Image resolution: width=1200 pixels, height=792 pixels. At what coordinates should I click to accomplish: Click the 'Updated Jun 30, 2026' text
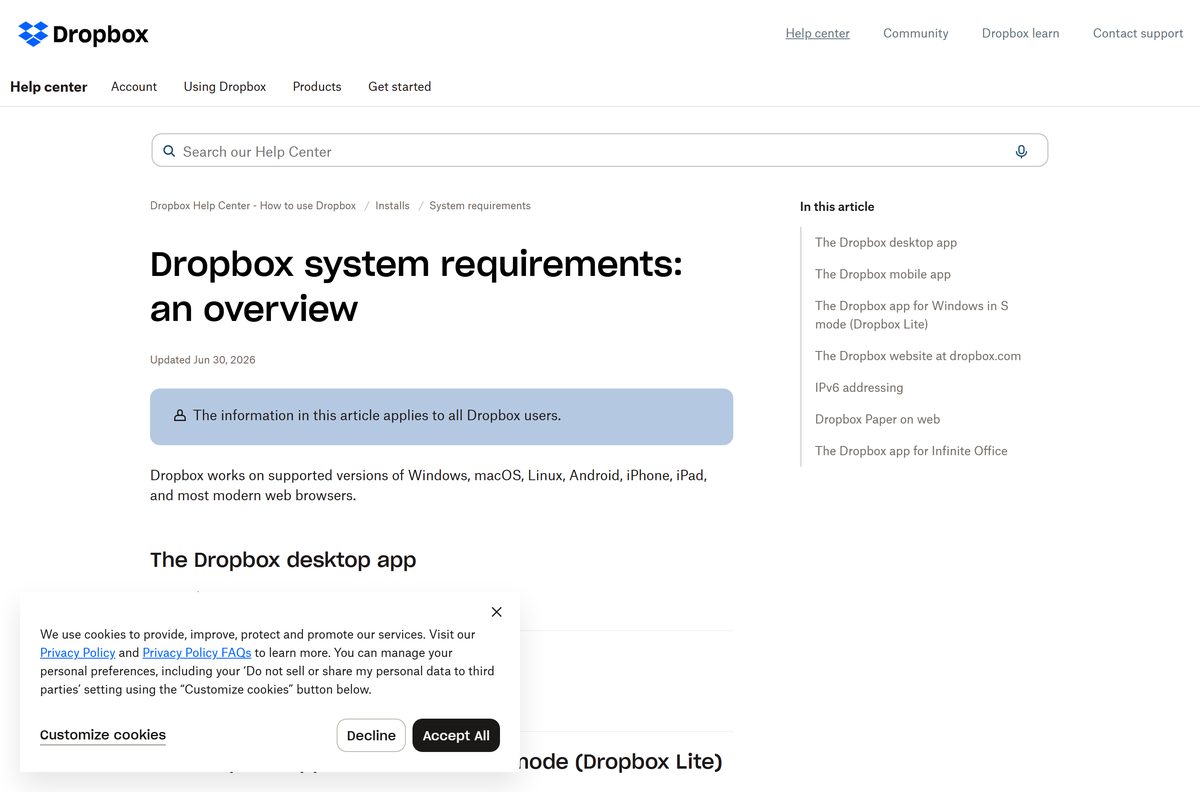coord(203,360)
